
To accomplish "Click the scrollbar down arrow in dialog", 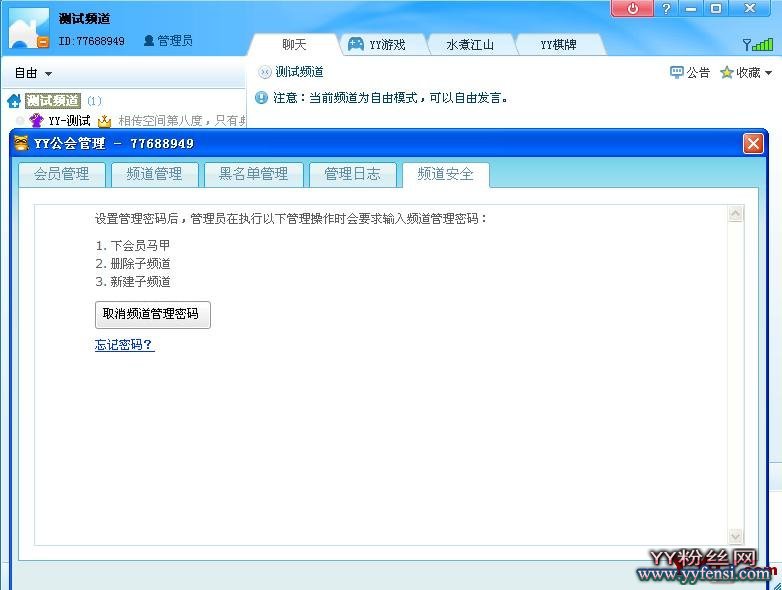I will point(735,537).
